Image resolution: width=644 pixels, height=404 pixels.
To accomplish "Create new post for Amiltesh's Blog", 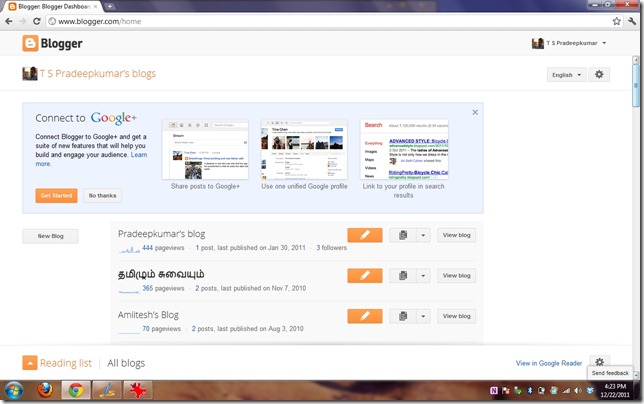I will (x=365, y=316).
